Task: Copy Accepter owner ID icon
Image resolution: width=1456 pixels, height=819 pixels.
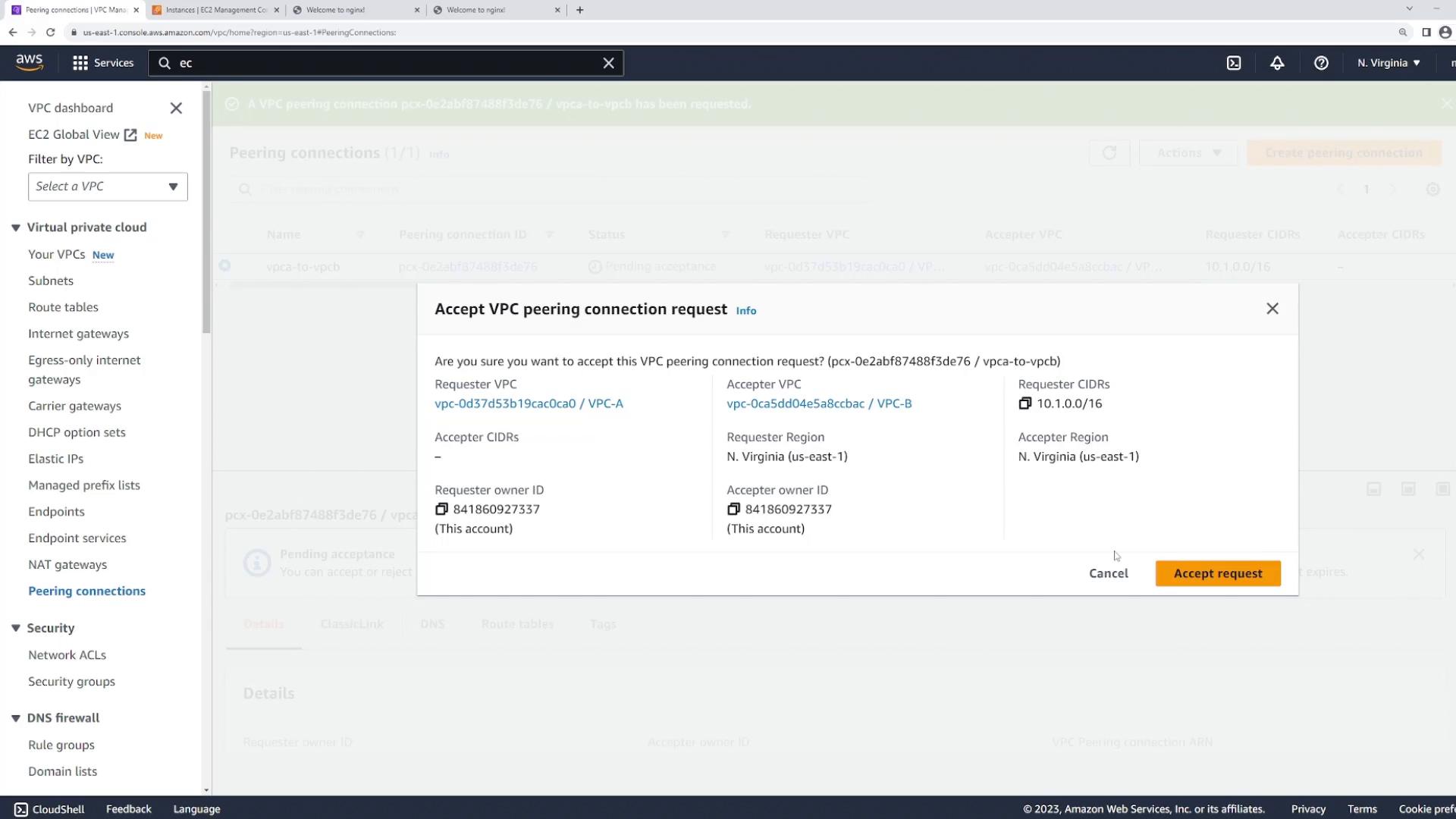Action: (733, 509)
